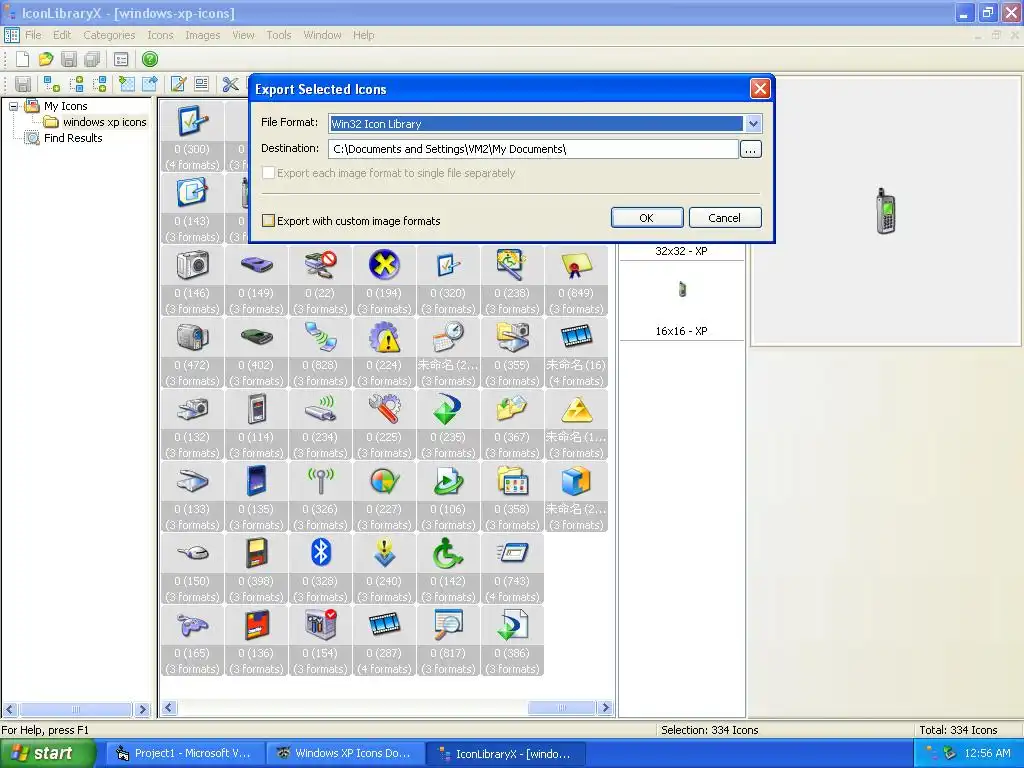Select the film strip icon 0 (287)
The image size is (1024, 768).
[x=385, y=641]
